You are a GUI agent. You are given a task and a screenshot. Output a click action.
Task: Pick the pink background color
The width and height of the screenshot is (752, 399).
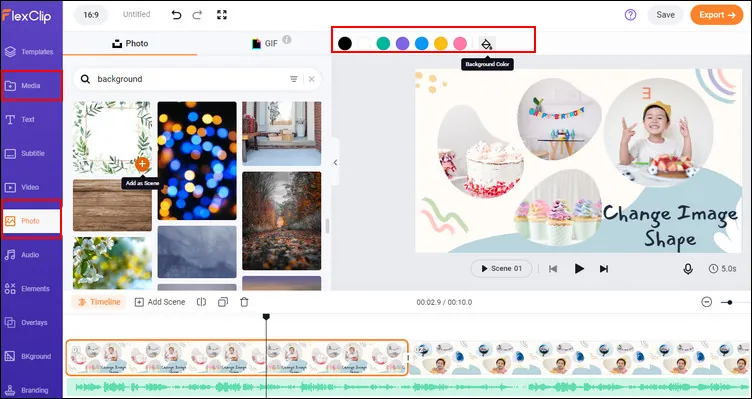(460, 44)
